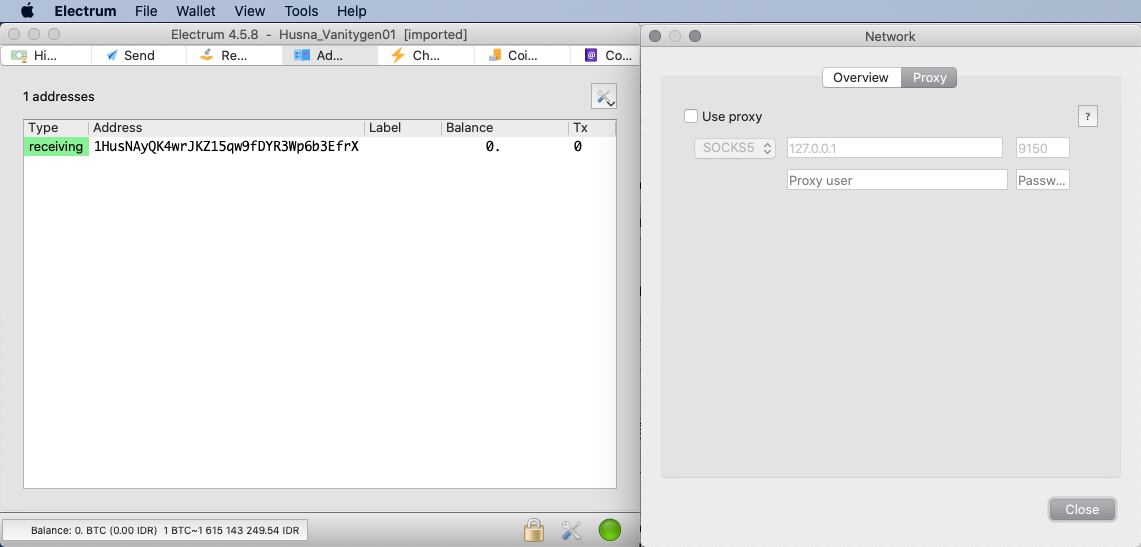Switch to the History tab
Image resolution: width=1141 pixels, height=547 pixels.
click(x=47, y=55)
